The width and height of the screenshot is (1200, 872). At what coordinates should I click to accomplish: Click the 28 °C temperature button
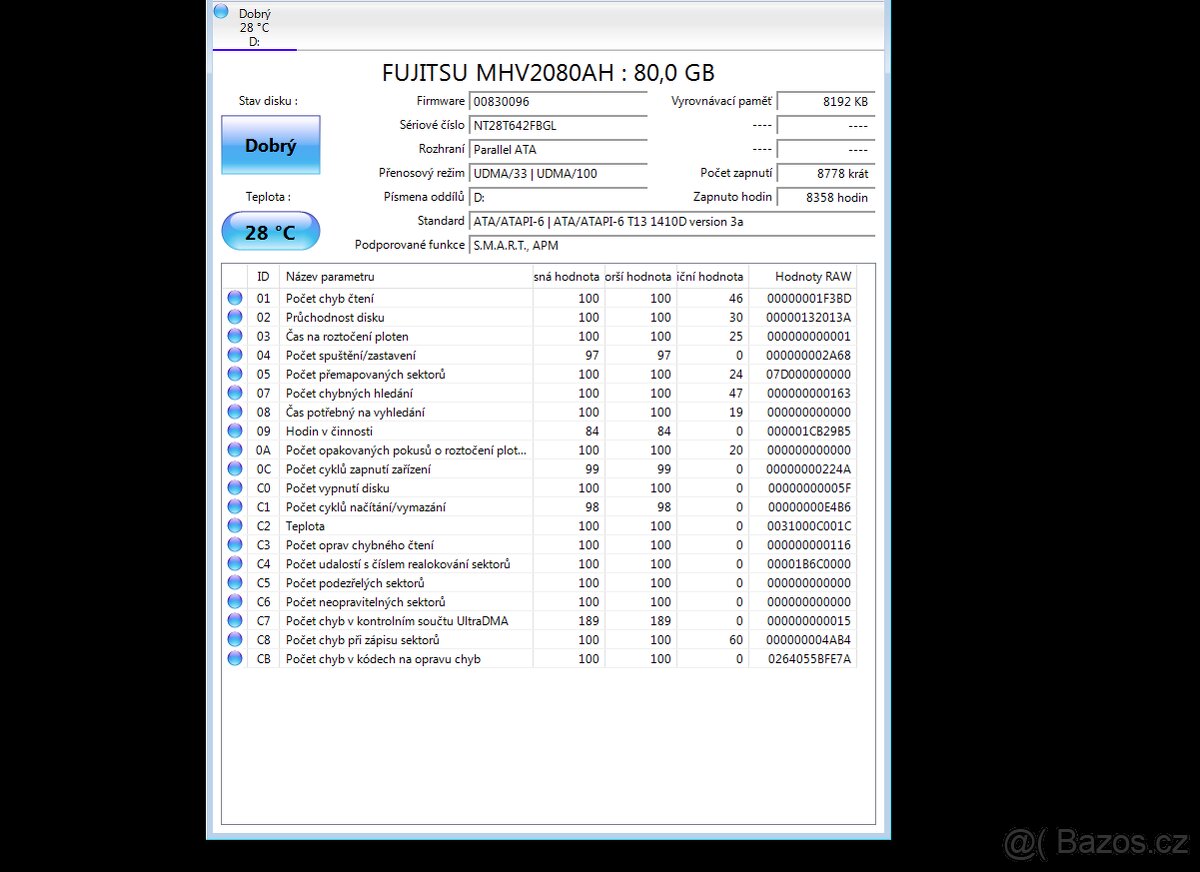point(271,231)
